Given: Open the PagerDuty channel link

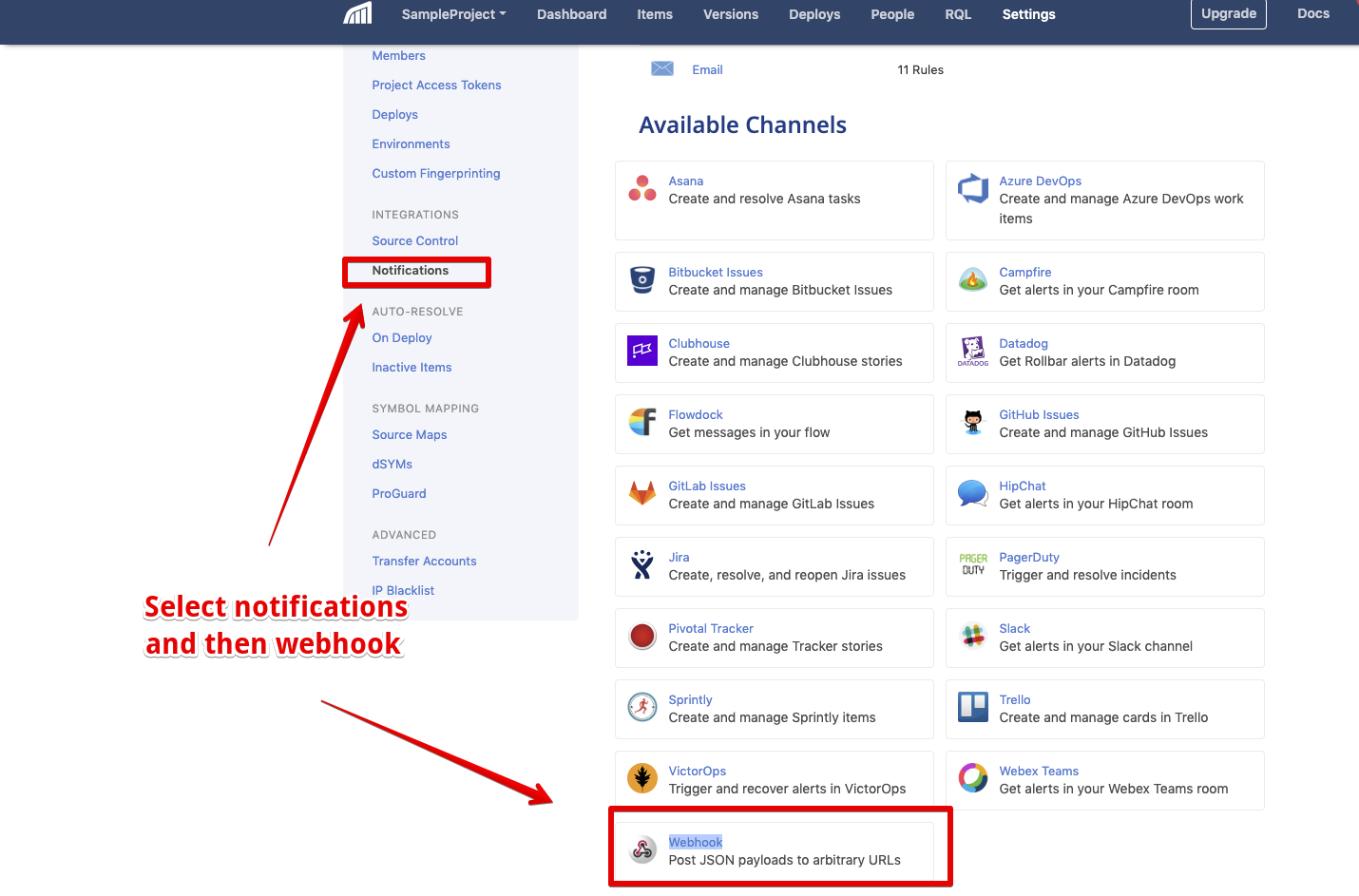Looking at the screenshot, I should point(1028,558).
